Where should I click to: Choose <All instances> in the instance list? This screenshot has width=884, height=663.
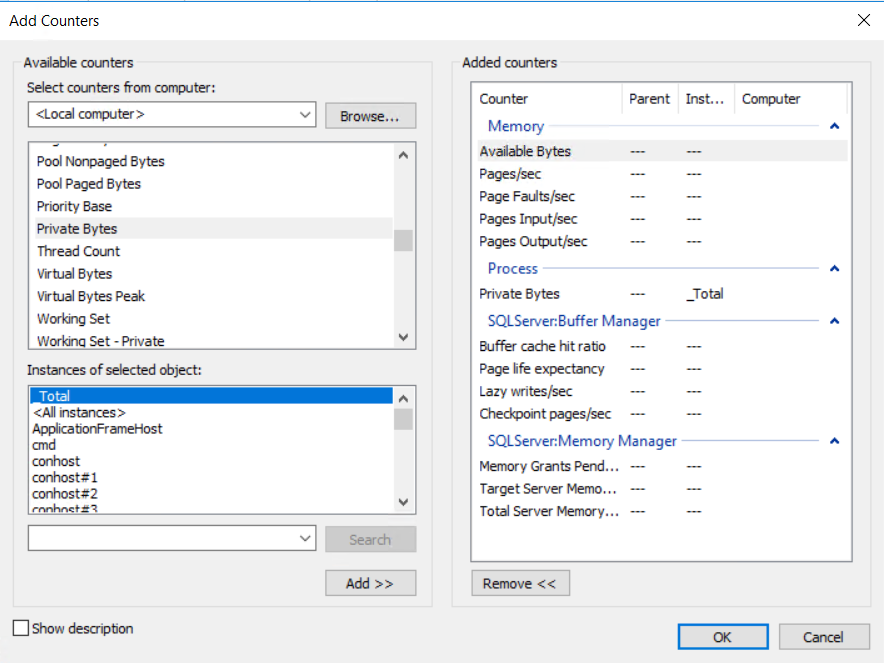pos(79,412)
